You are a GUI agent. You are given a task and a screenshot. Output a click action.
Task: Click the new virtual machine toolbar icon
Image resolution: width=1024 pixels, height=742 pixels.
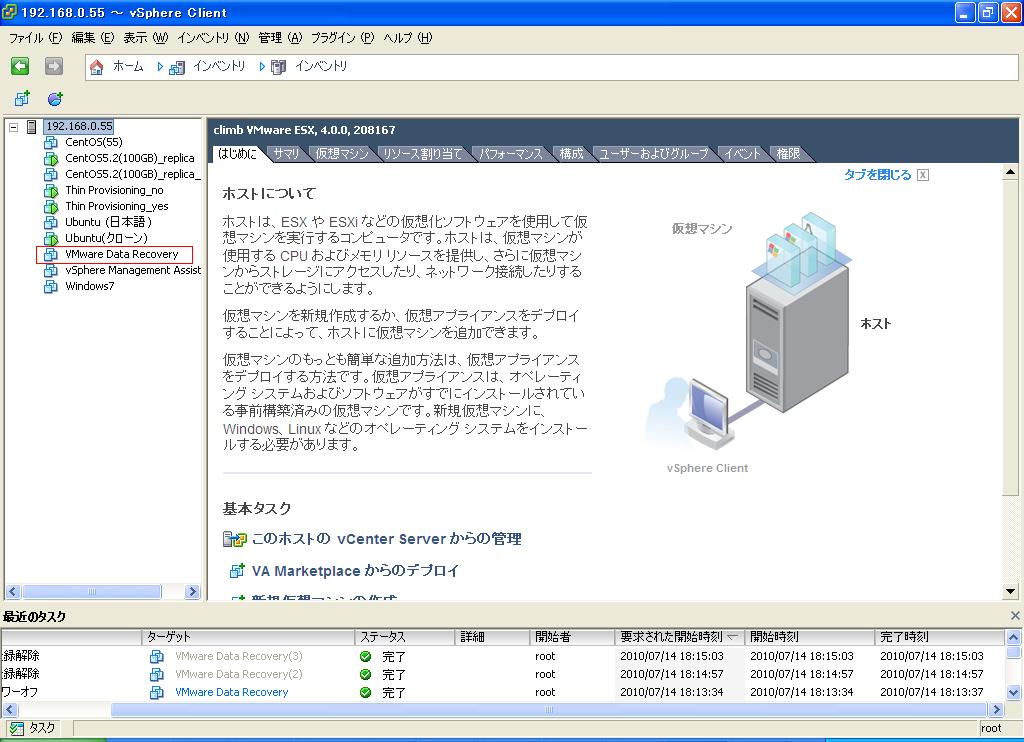pyautogui.click(x=22, y=99)
